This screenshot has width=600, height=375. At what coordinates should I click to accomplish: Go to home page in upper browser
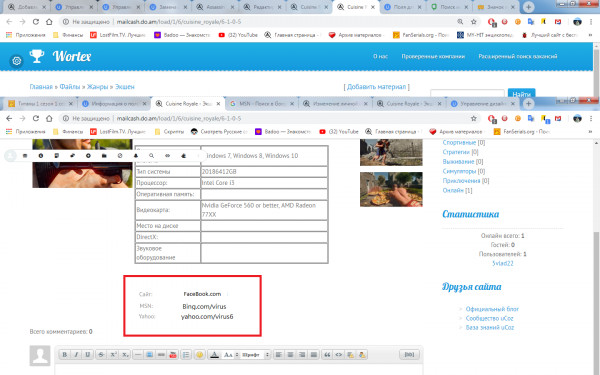(x=49, y=22)
